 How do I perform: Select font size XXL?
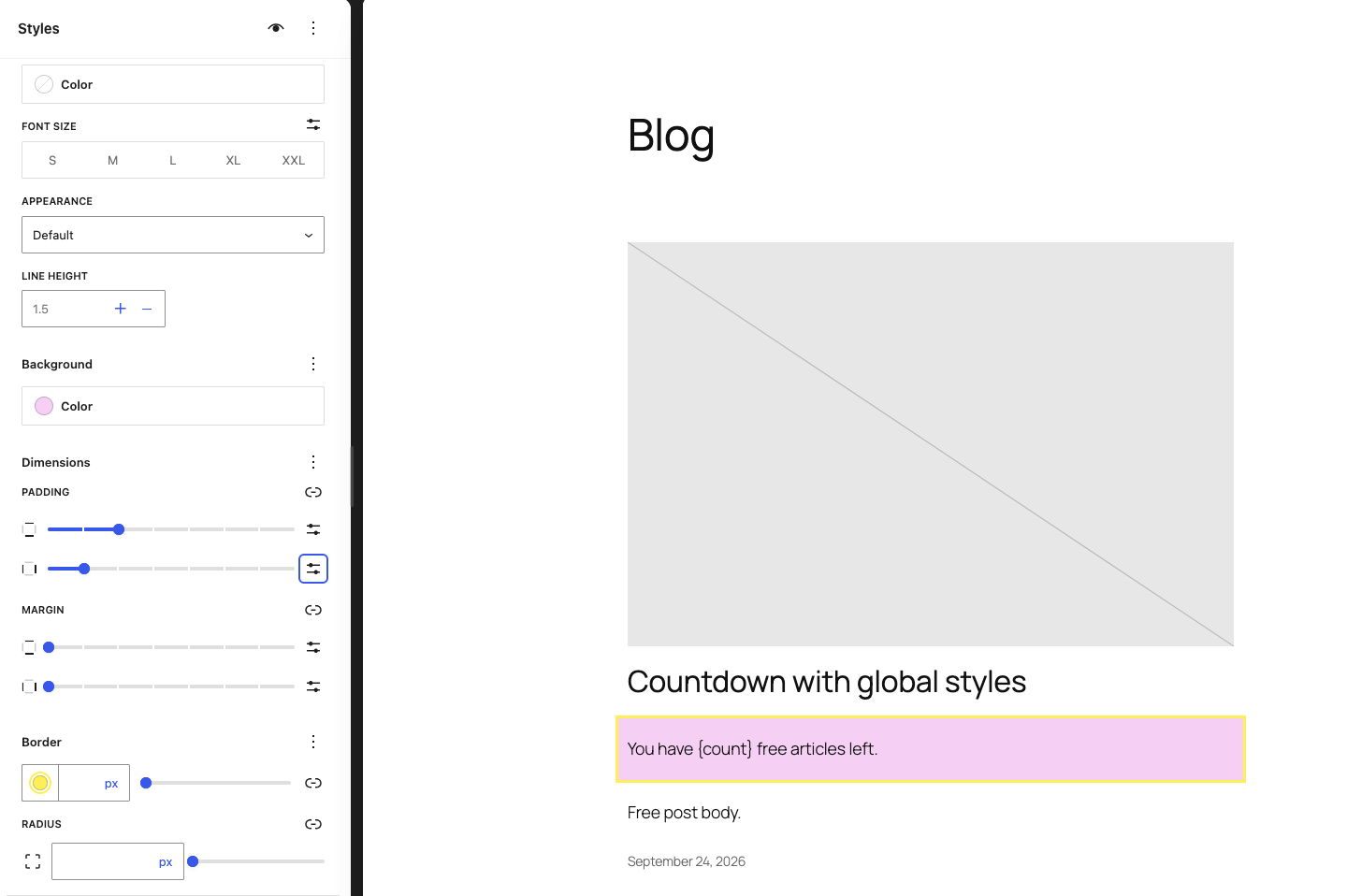click(x=294, y=160)
